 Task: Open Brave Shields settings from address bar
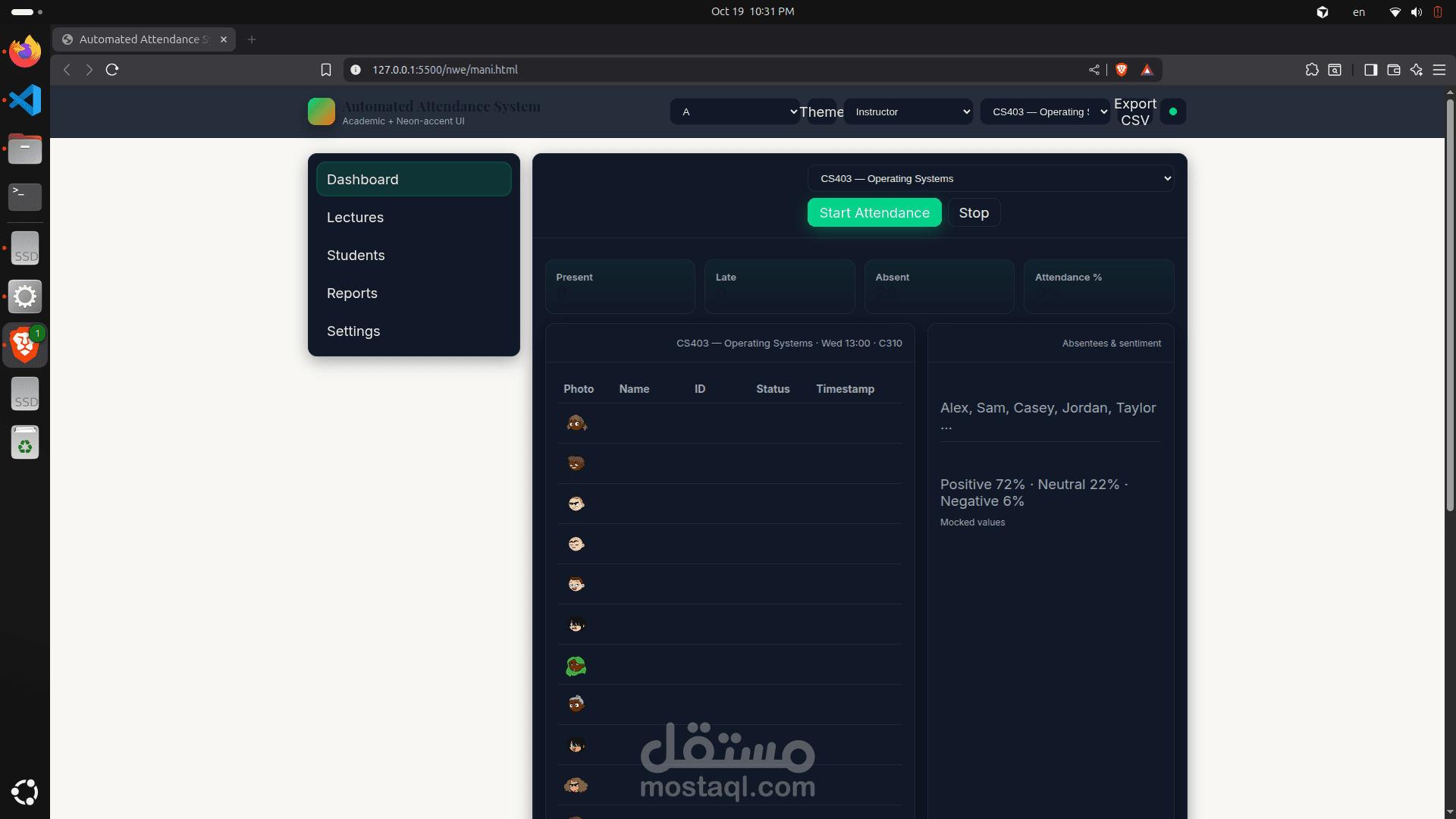click(x=1122, y=70)
